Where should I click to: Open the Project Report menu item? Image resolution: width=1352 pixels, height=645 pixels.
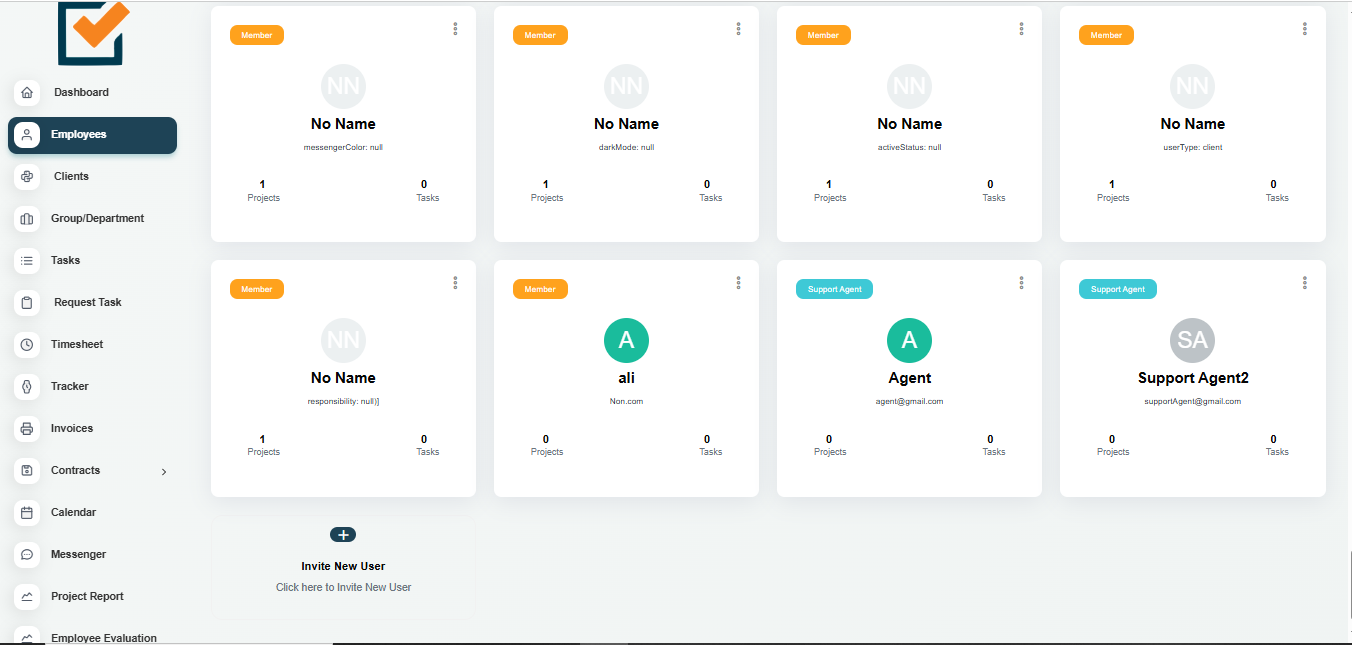pyautogui.click(x=87, y=596)
